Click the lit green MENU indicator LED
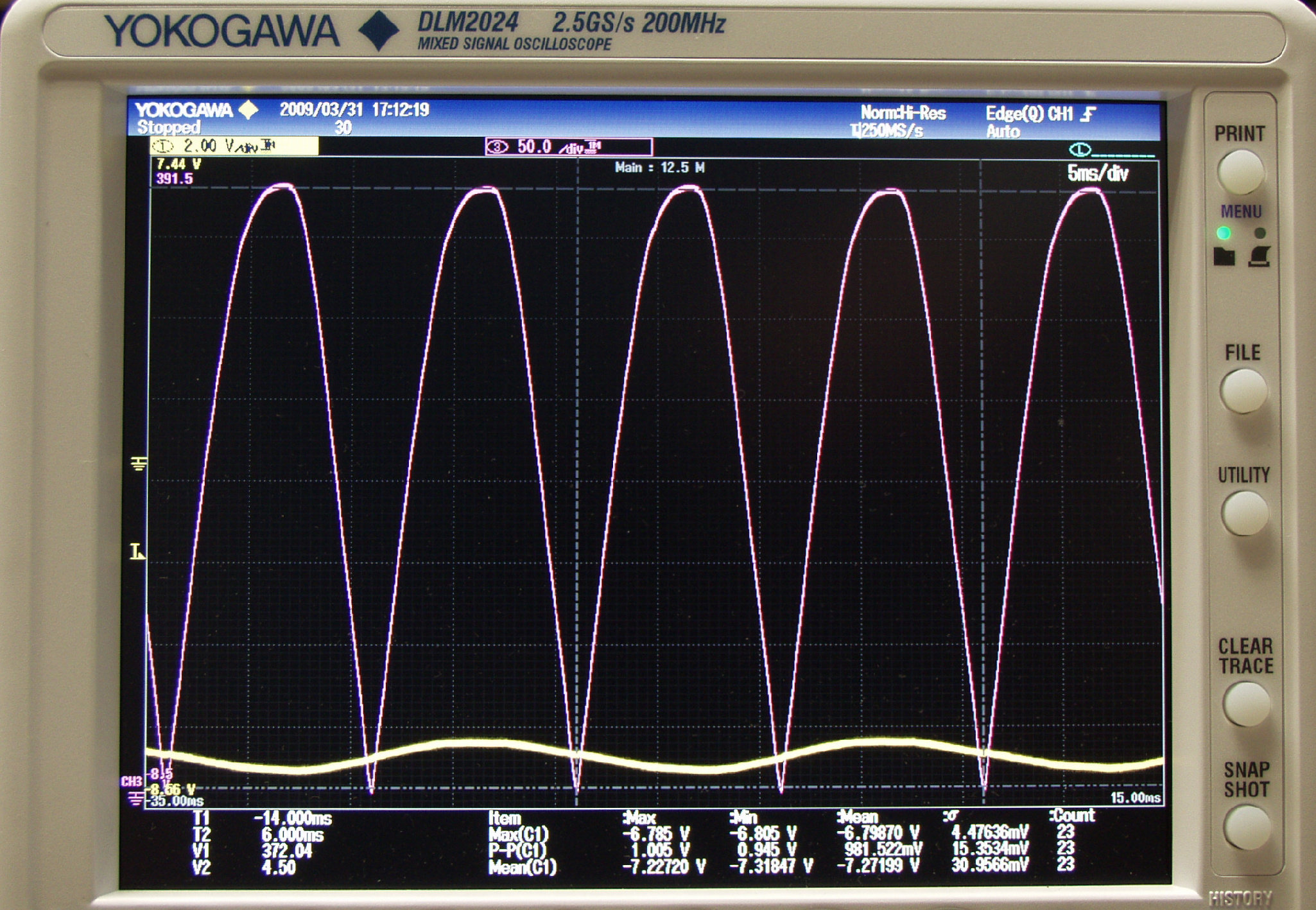The width and height of the screenshot is (1316, 910). click(1224, 232)
